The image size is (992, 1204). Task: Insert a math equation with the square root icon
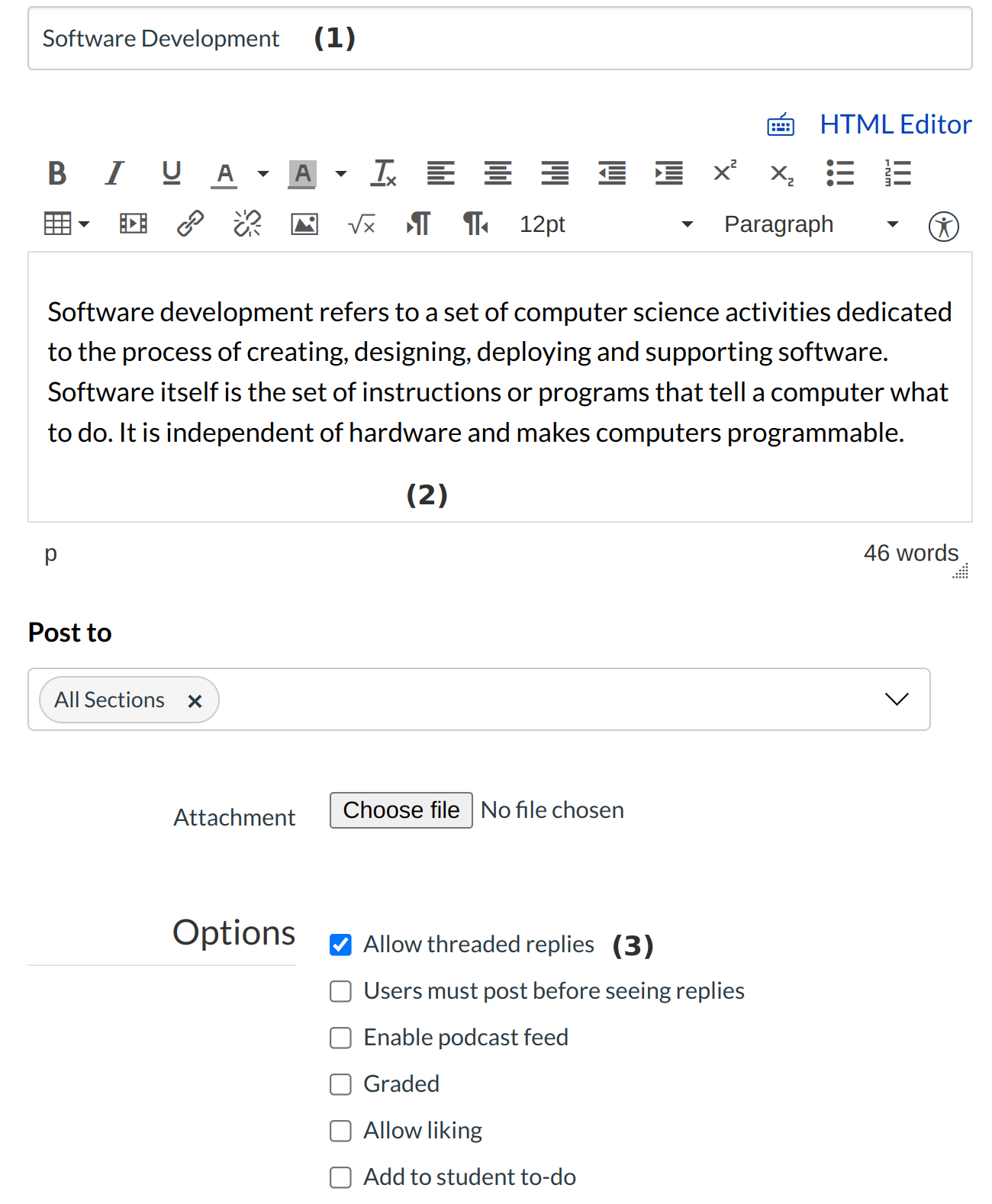click(x=361, y=224)
